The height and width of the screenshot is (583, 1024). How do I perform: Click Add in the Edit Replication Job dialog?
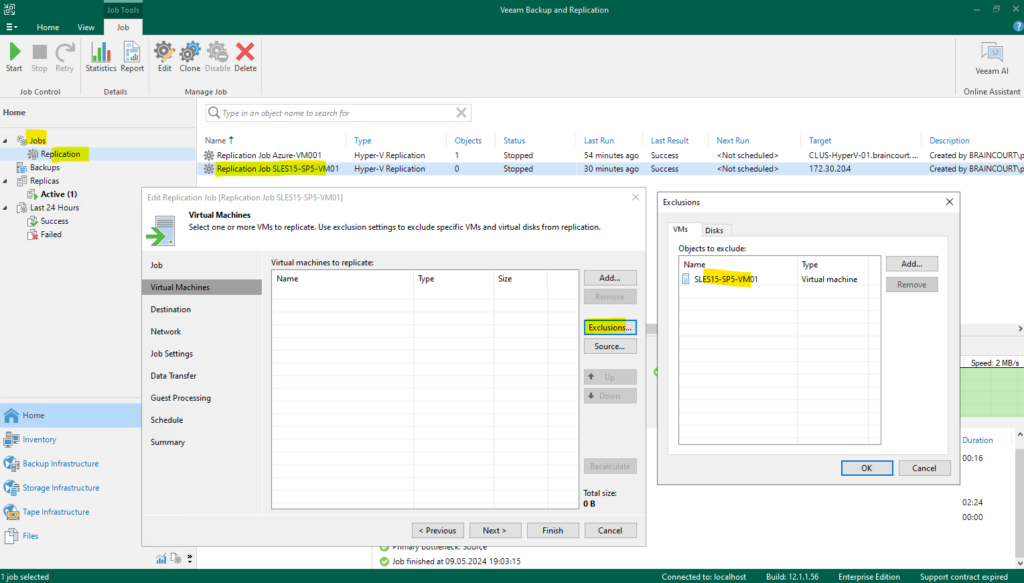(x=610, y=278)
